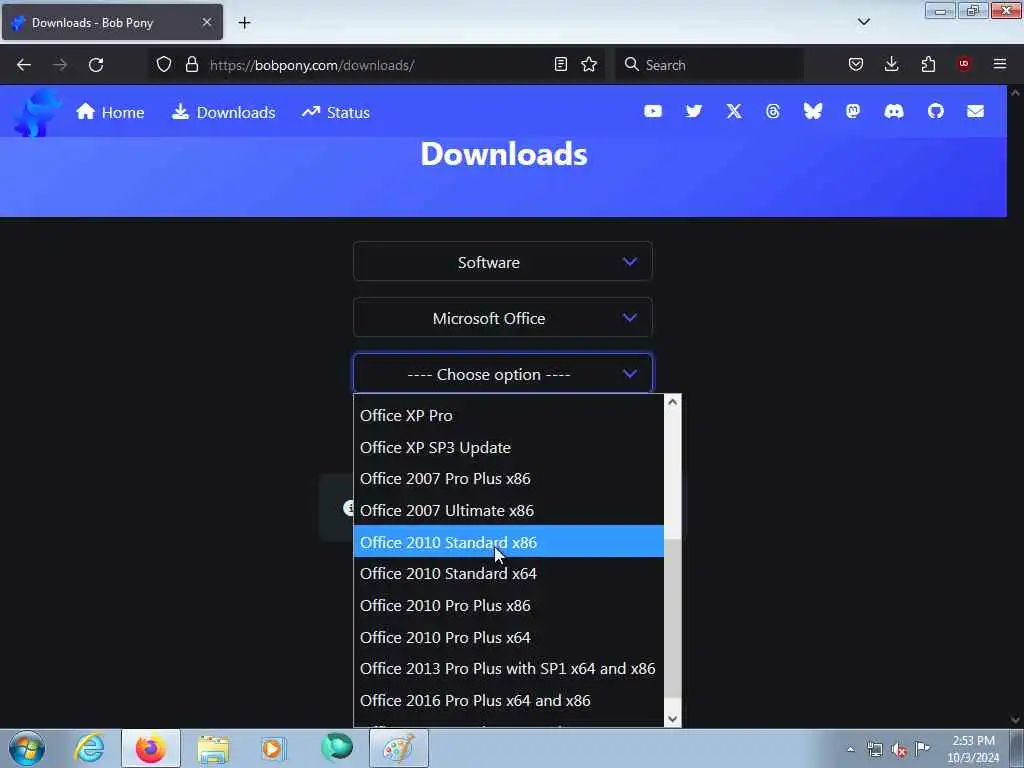Click the Bob Pony site logo

pyautogui.click(x=36, y=112)
